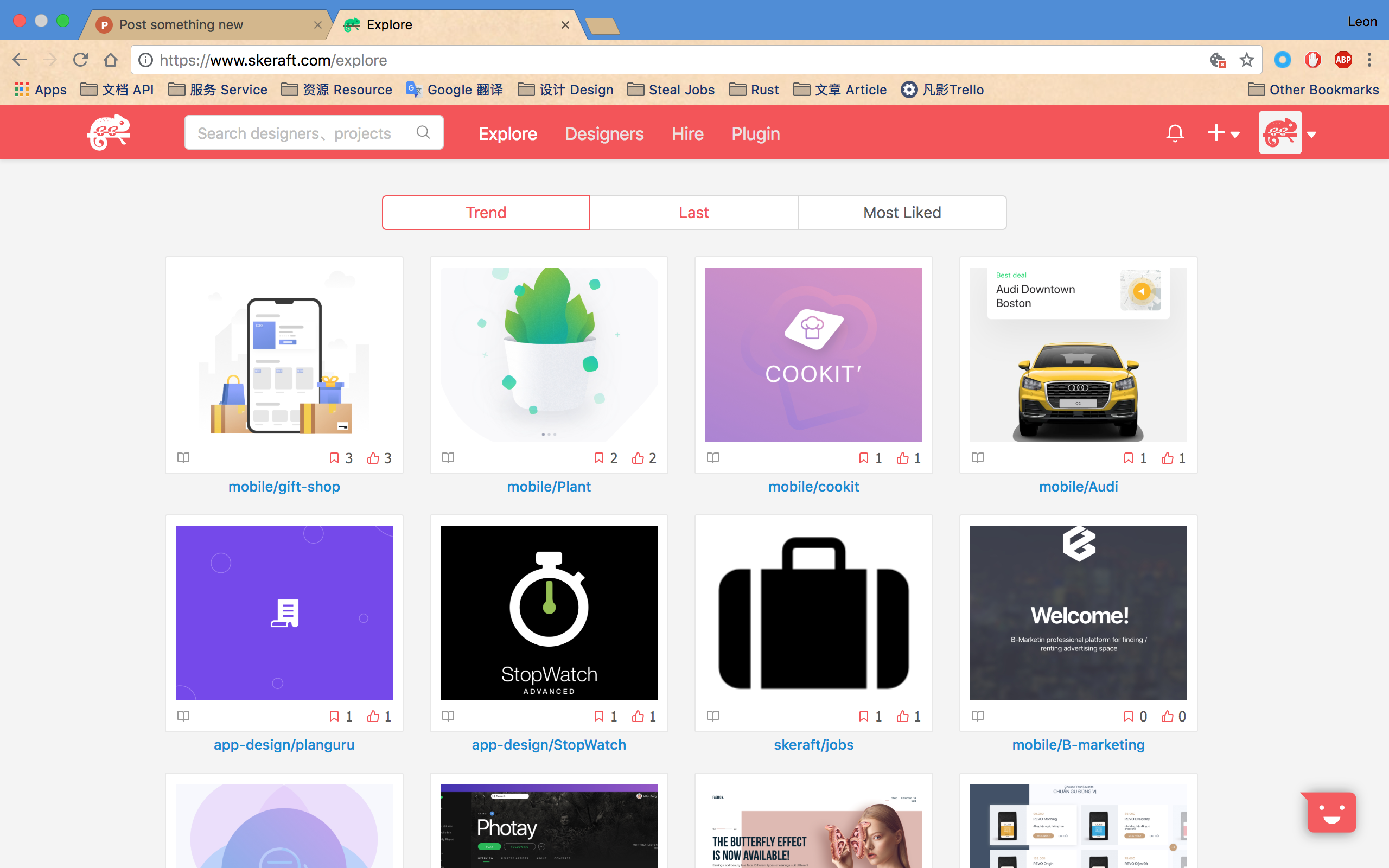Select the Last tab
This screenshot has height=868, width=1389.
pyautogui.click(x=693, y=213)
